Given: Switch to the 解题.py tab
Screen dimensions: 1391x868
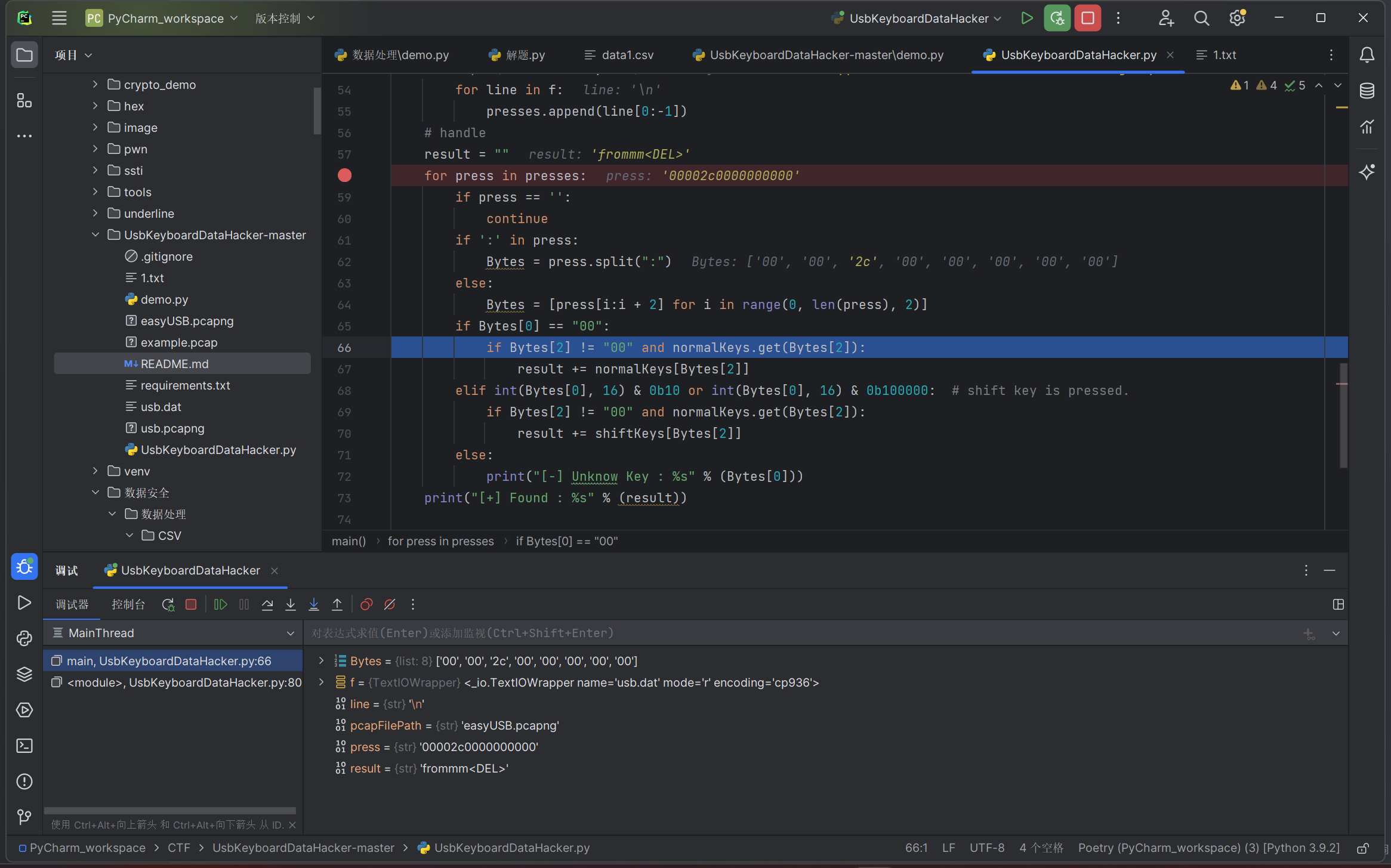Looking at the screenshot, I should [517, 55].
